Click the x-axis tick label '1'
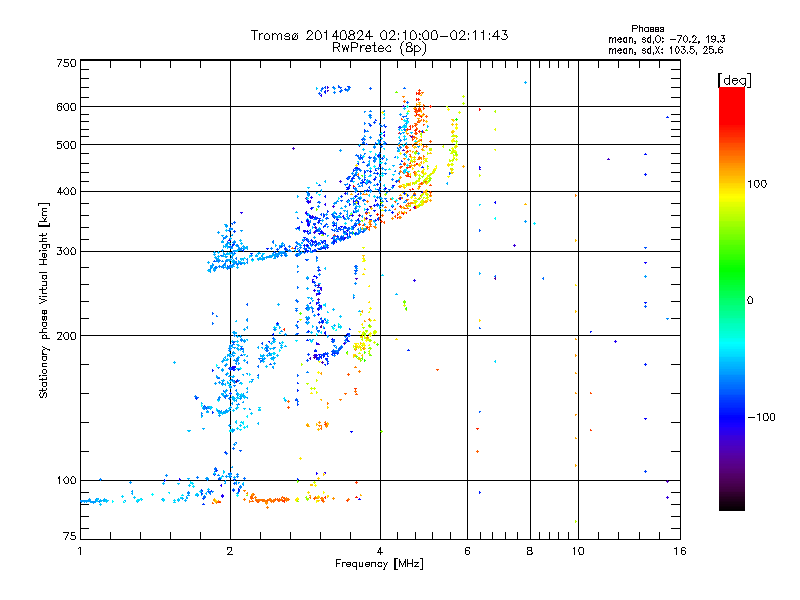 (80, 551)
